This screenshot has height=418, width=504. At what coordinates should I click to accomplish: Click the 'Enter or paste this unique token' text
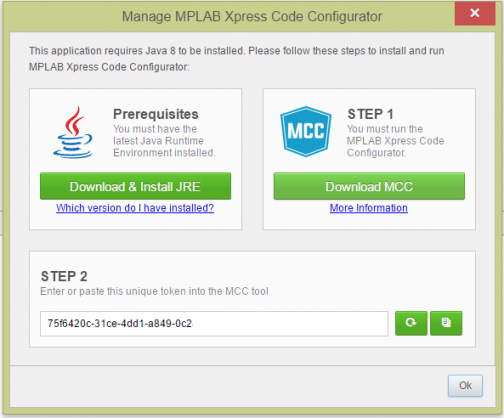tap(154, 291)
